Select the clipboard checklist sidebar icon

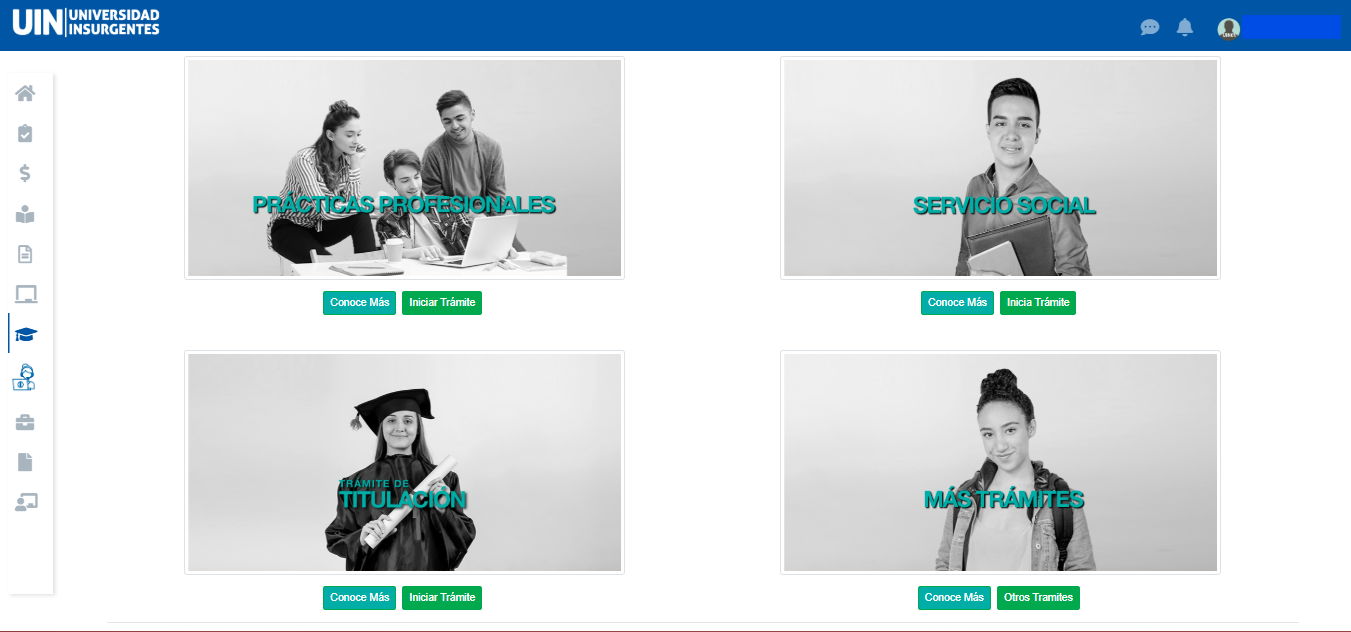[25, 133]
